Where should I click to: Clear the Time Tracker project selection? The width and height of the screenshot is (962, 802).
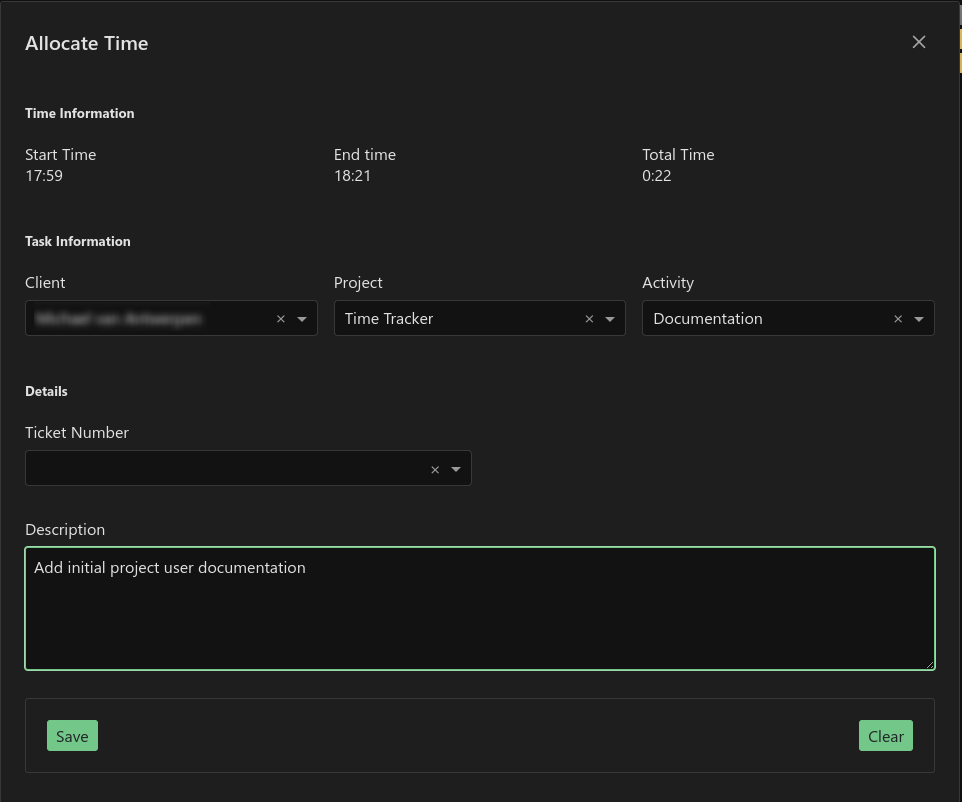pyautogui.click(x=589, y=318)
